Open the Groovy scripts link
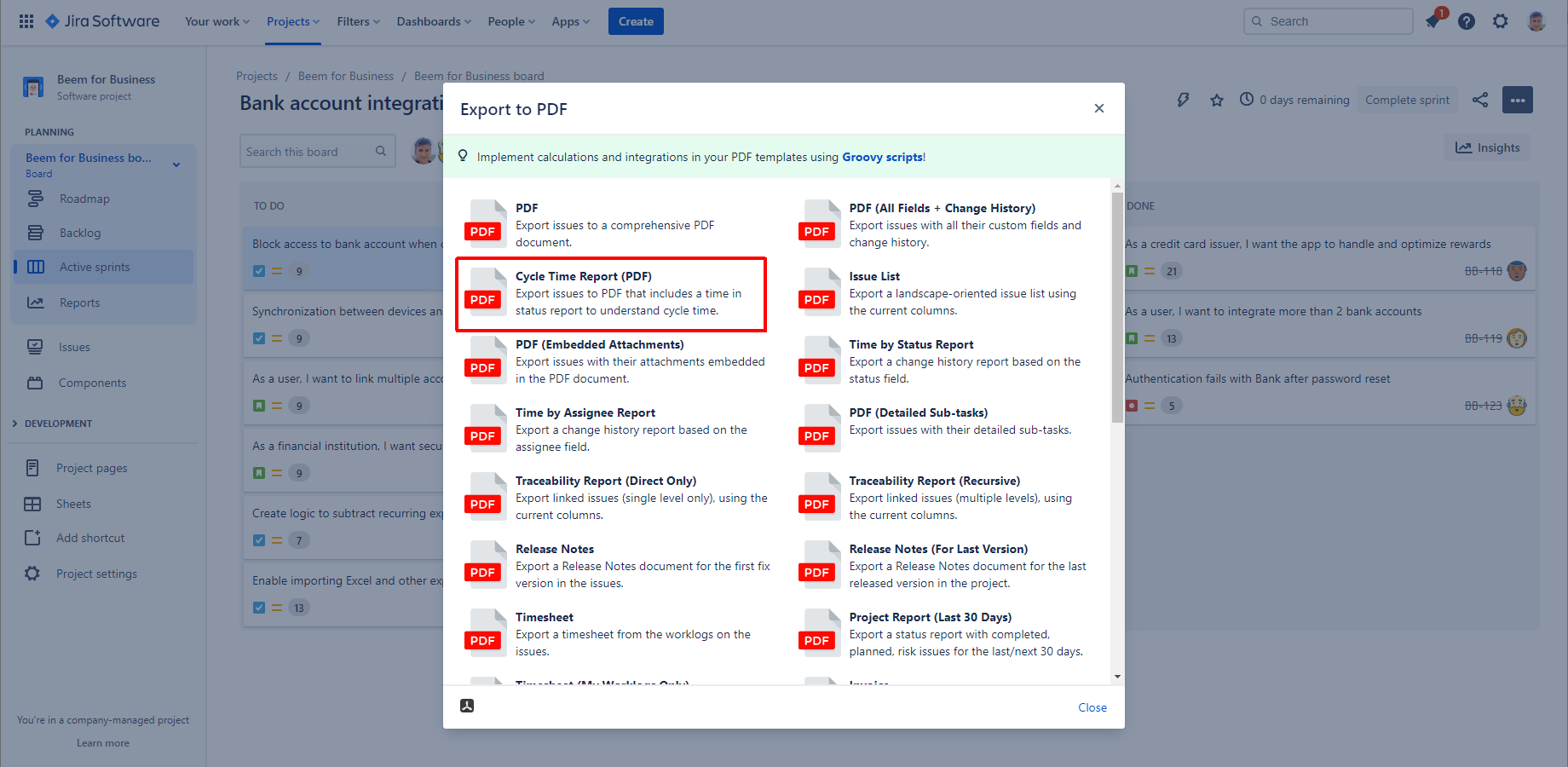 tap(881, 157)
